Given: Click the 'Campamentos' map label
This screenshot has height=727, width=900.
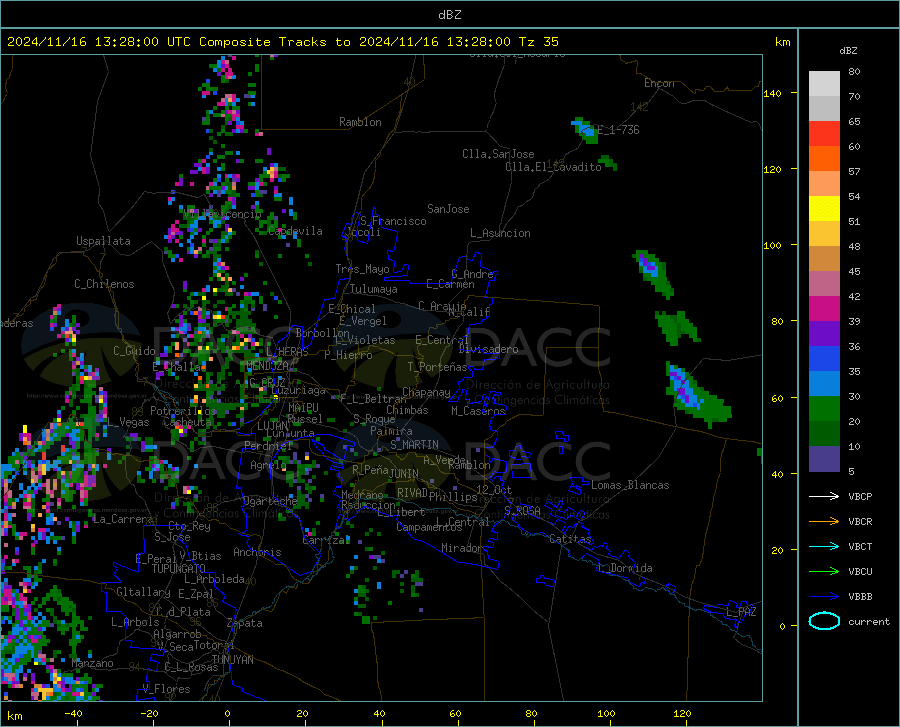Looking at the screenshot, I should point(429,527).
